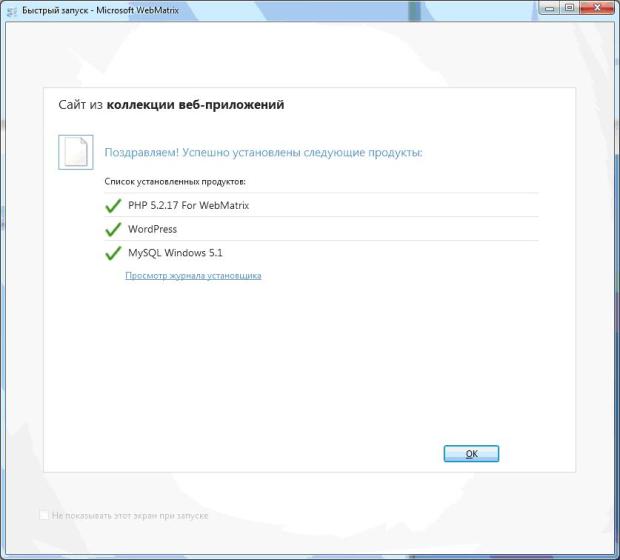Image resolution: width=620 pixels, height=560 pixels.
Task: Maximize the WebMatrix window
Action: click(570, 8)
